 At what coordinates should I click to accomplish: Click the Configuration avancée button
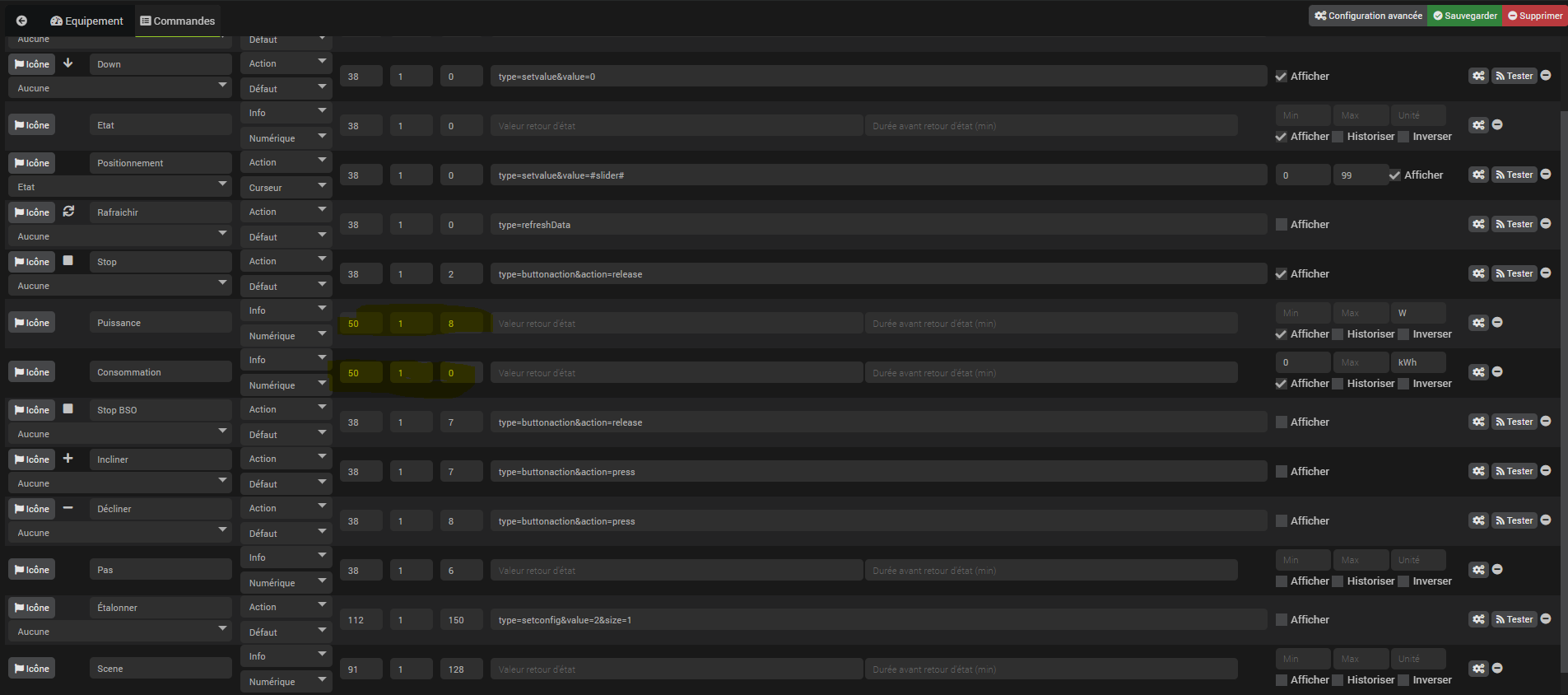(1368, 16)
